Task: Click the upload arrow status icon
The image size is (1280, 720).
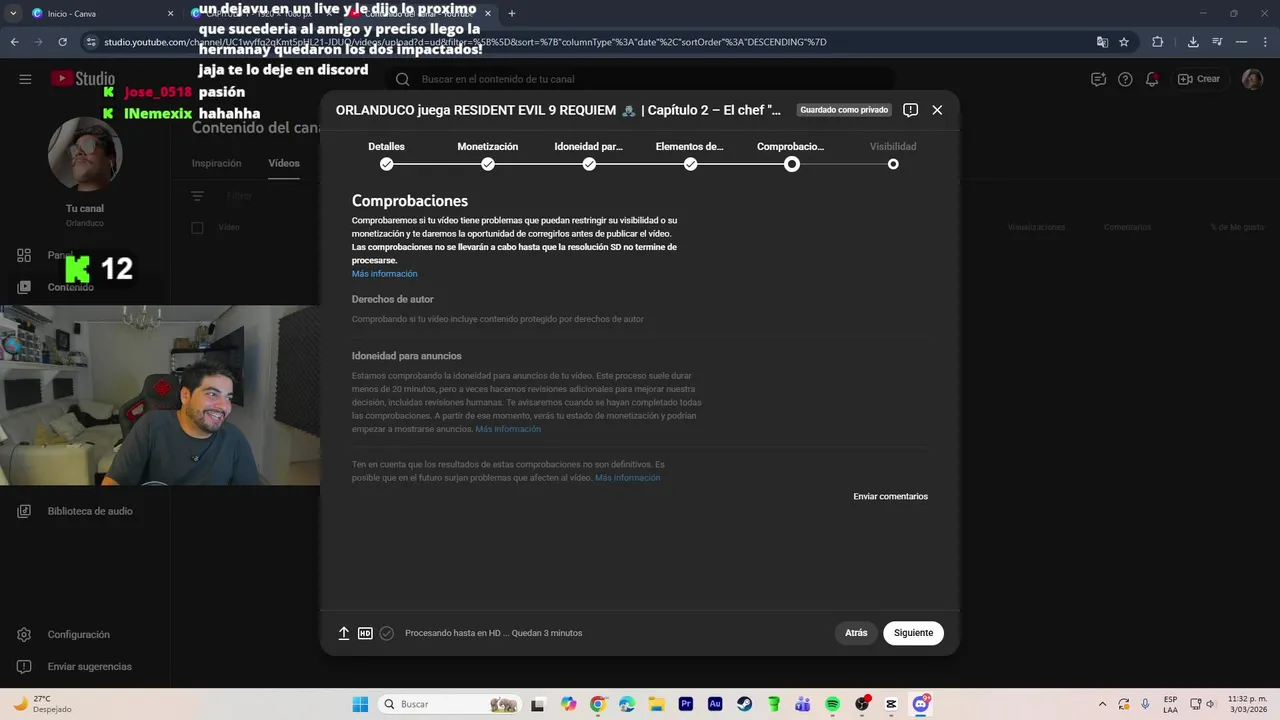Action: (344, 633)
